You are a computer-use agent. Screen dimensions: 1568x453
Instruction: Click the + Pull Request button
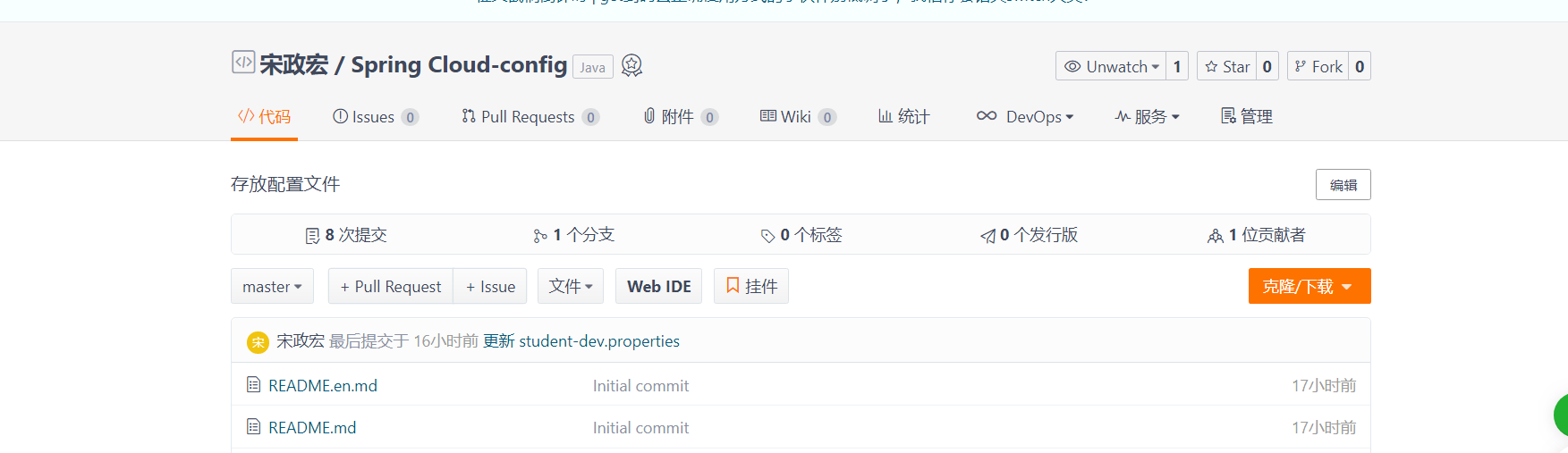(x=391, y=286)
